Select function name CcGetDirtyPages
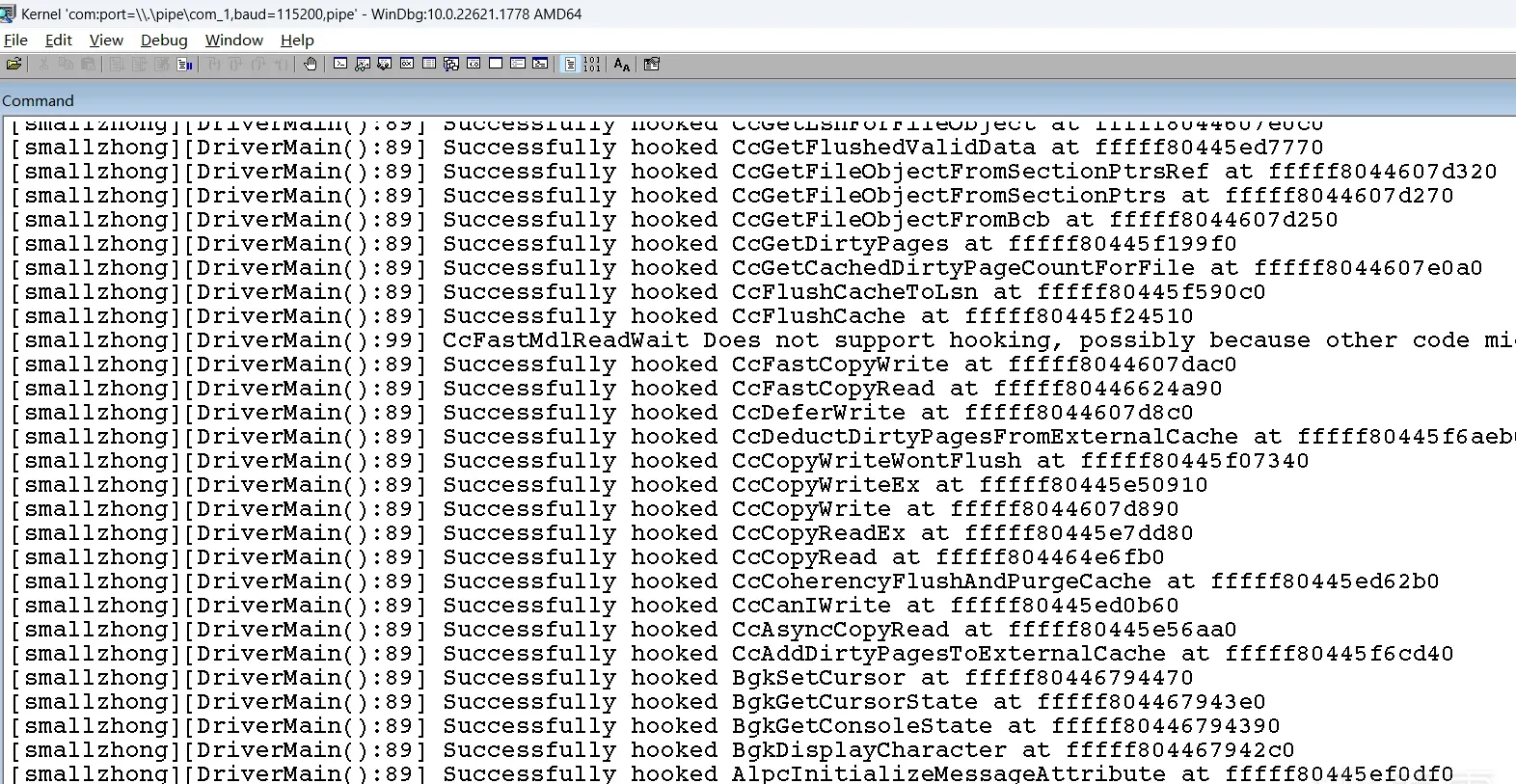1516x784 pixels. [x=840, y=244]
